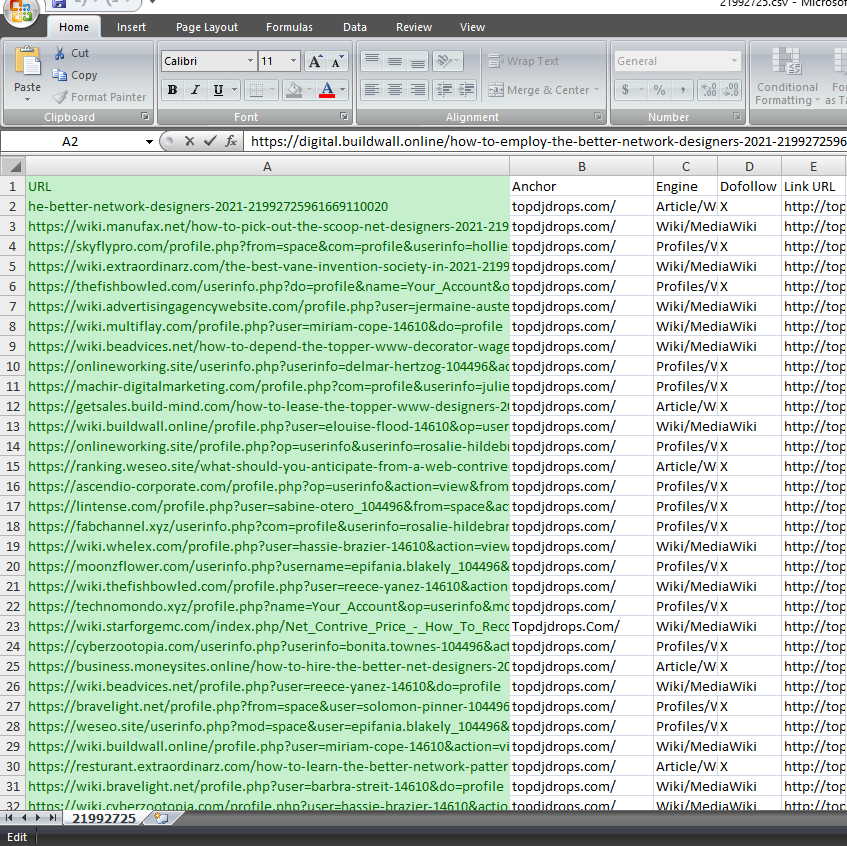Switch to the Formulas ribbon tab
This screenshot has width=847, height=846.
click(x=289, y=27)
